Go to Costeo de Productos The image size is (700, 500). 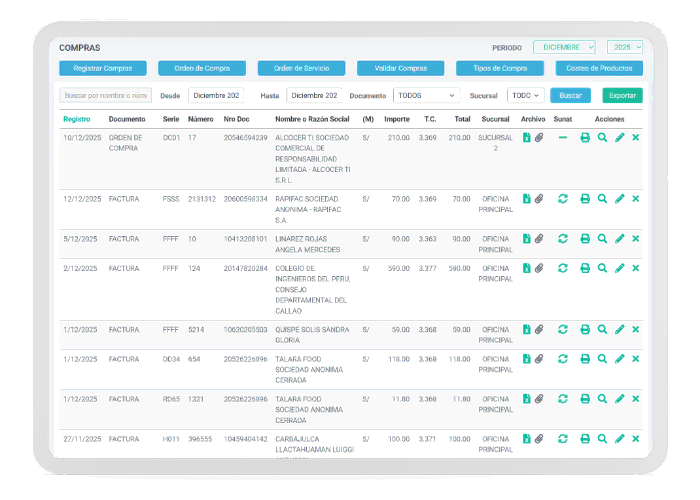pos(599,69)
